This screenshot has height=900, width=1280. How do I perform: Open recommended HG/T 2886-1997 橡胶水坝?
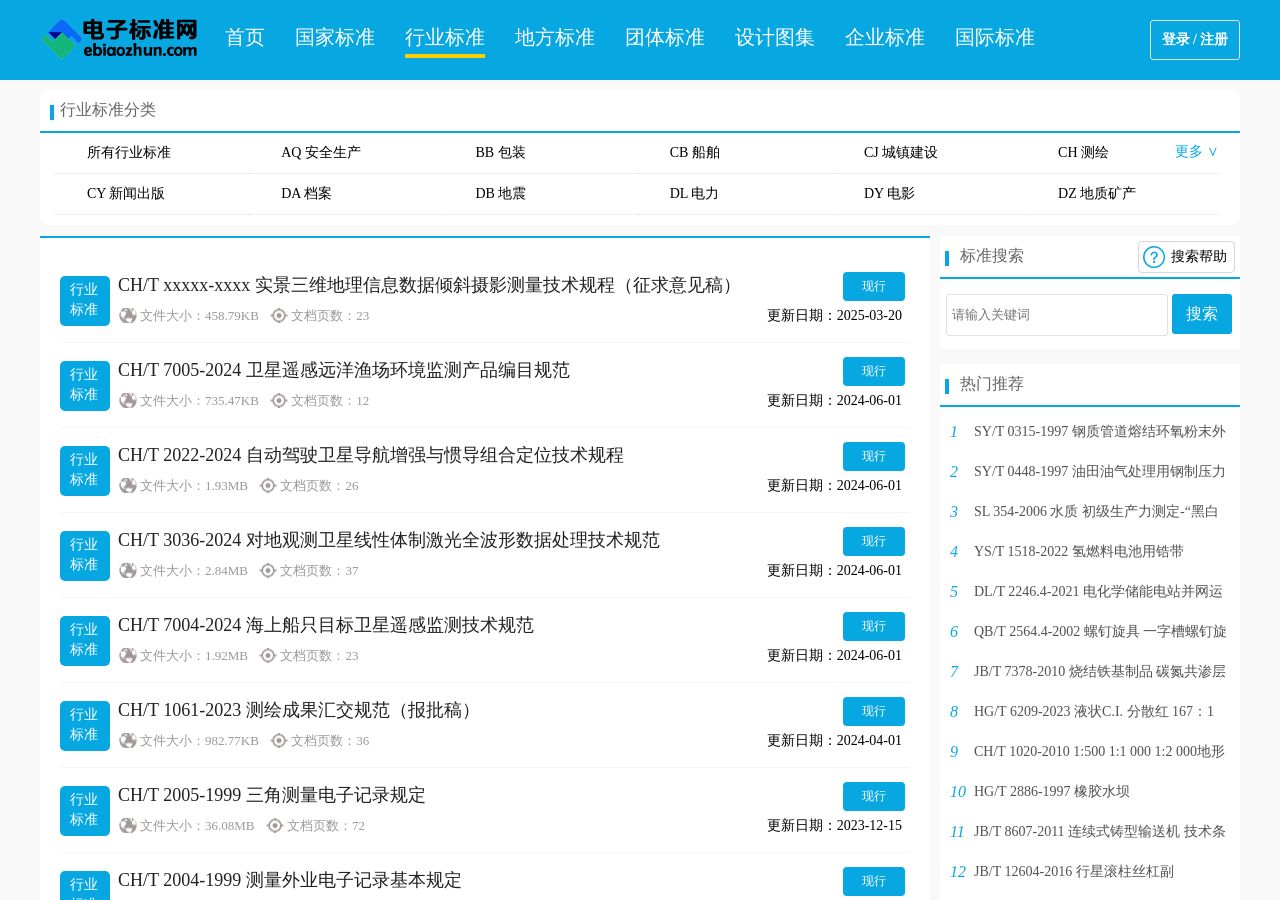1052,792
